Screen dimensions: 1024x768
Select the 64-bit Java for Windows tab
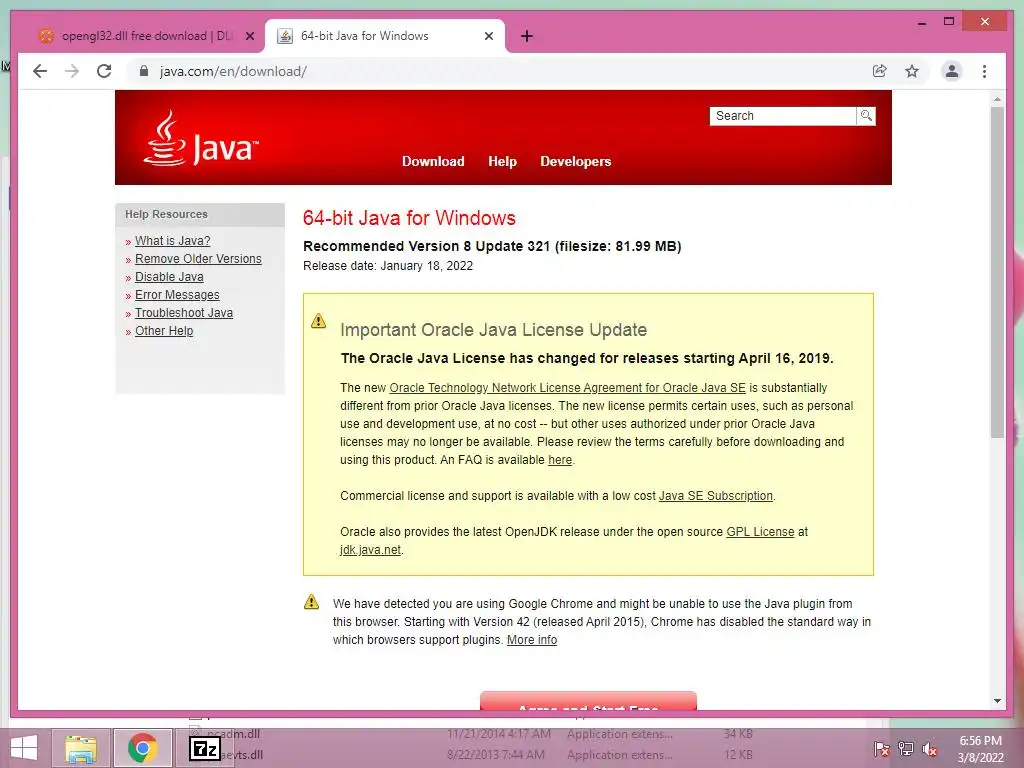(x=385, y=37)
